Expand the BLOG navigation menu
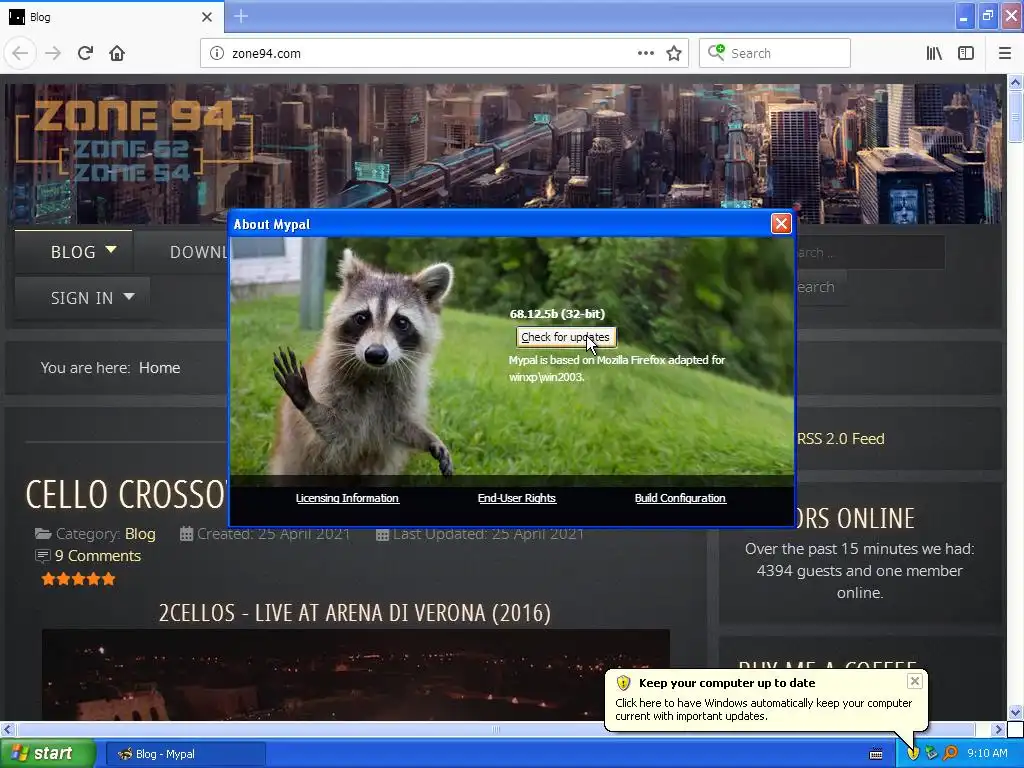This screenshot has height=768, width=1024. tap(74, 251)
